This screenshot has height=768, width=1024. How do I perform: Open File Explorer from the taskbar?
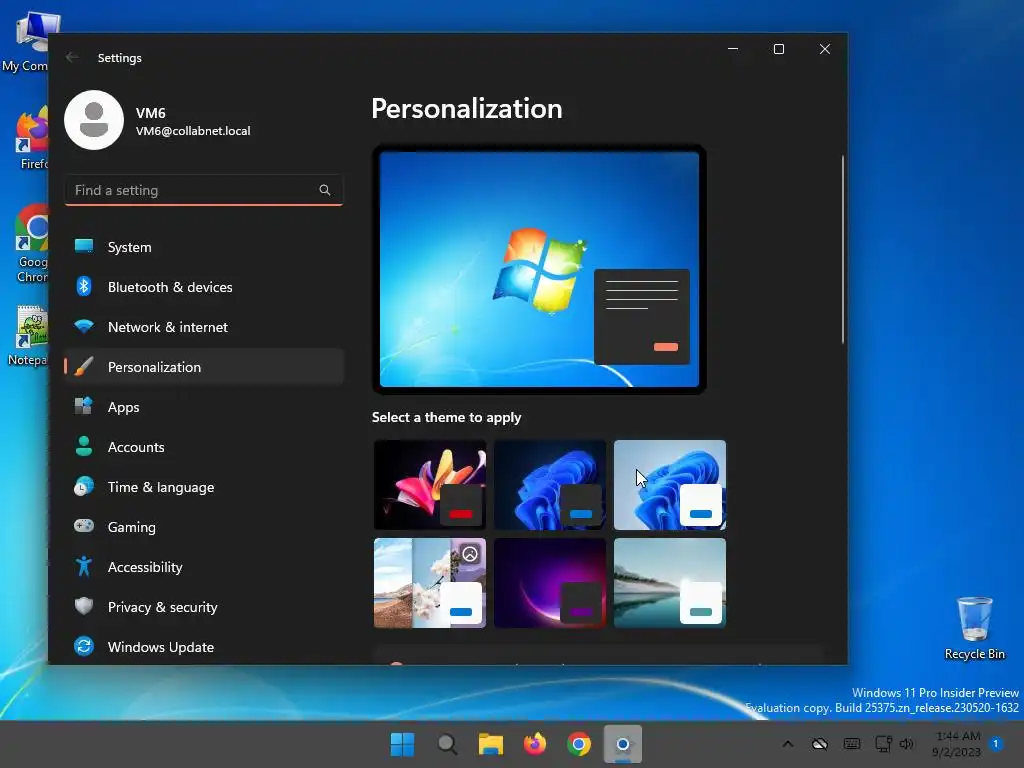click(x=491, y=744)
